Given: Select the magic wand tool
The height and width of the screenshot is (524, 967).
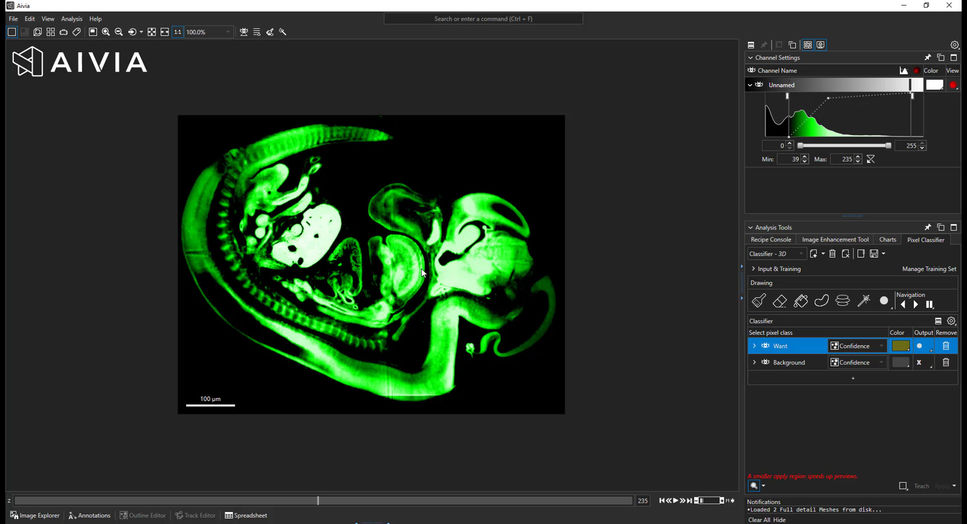Looking at the screenshot, I should coord(863,300).
